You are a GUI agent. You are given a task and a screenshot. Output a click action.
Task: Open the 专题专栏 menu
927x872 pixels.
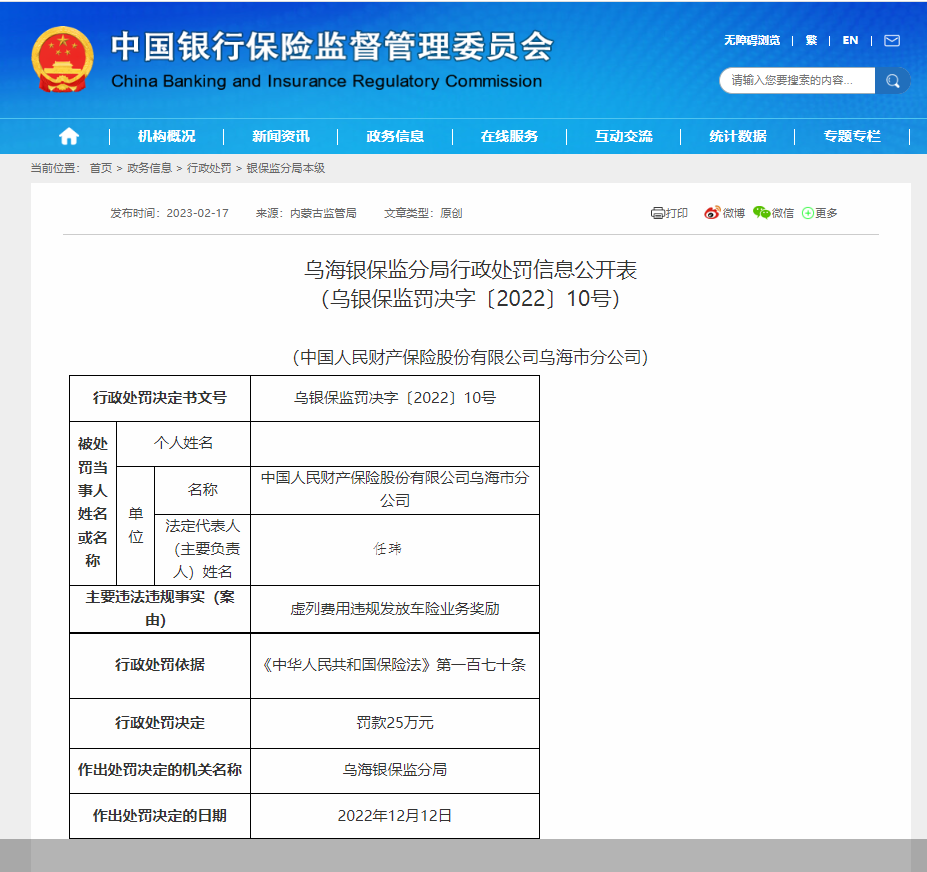pos(851,136)
